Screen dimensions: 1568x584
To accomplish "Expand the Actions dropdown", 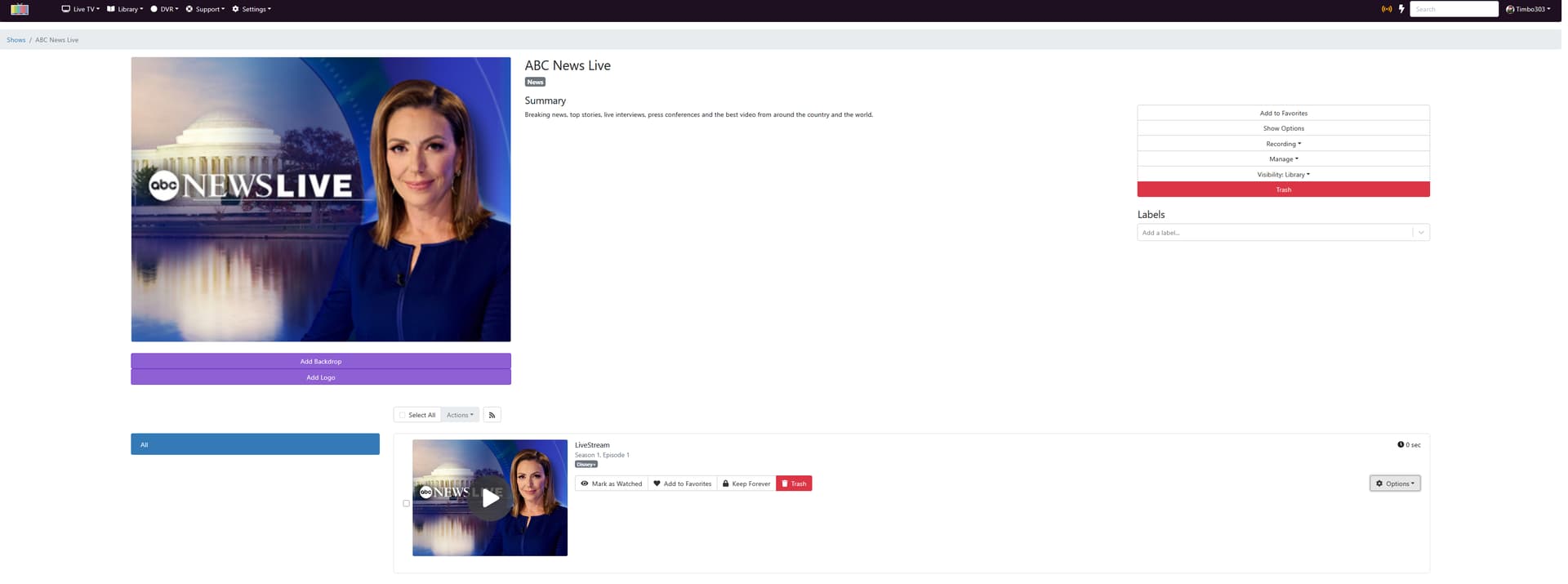I will coord(460,415).
